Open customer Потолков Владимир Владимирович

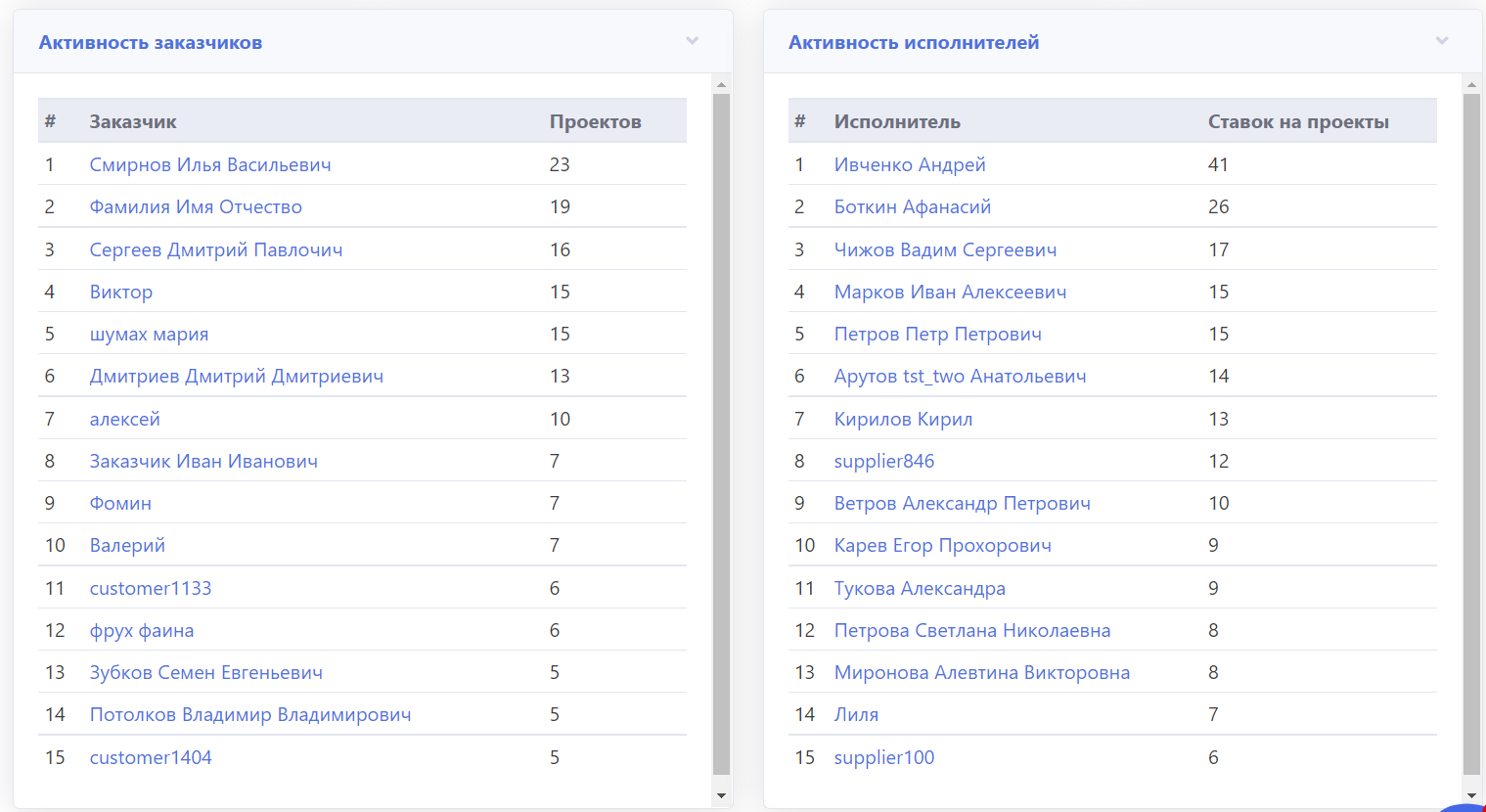tap(250, 714)
